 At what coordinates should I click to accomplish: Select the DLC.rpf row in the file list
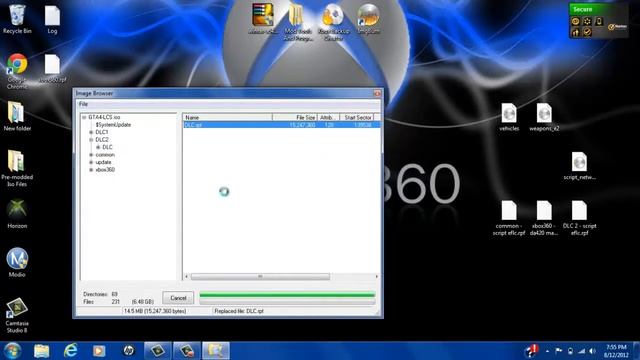tap(281, 125)
